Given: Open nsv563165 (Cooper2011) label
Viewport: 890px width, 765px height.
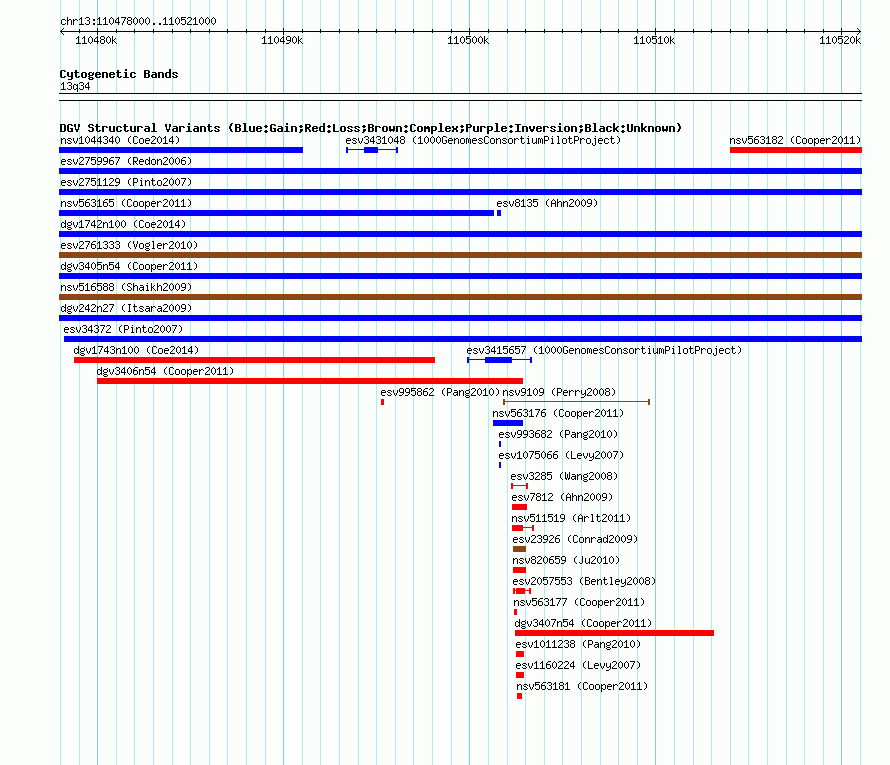Looking at the screenshot, I should click(x=126, y=203).
